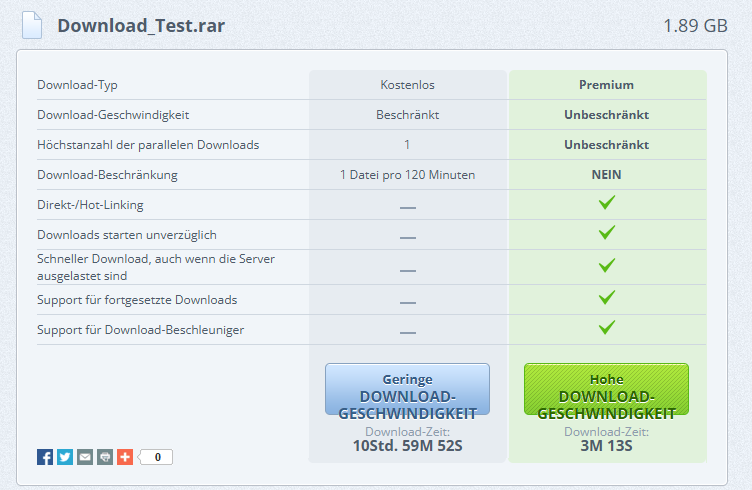Click the Download-Zeit label under the Hohe button
Image resolution: width=752 pixels, height=490 pixels.
(x=606, y=432)
